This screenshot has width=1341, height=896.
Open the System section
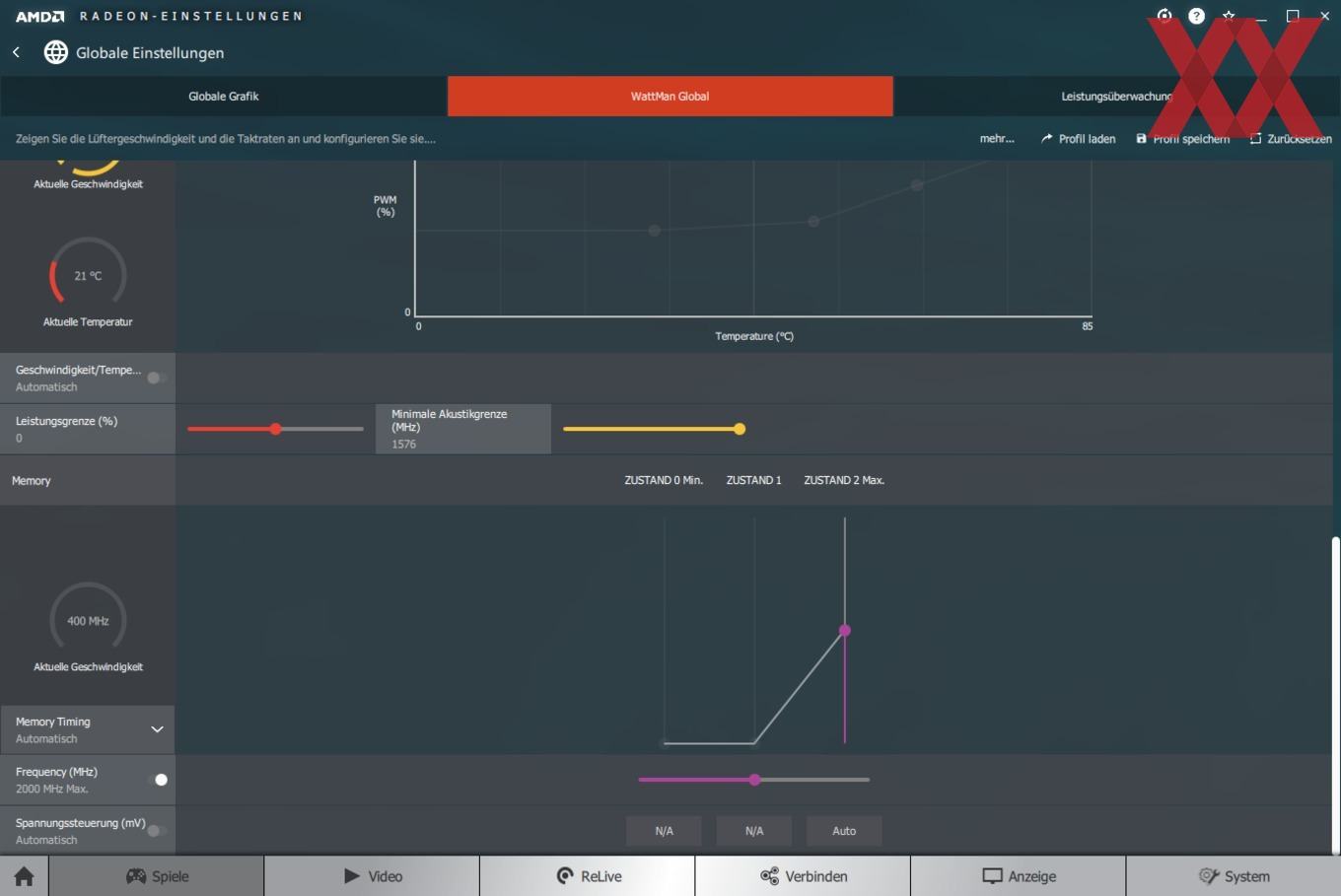[x=1234, y=876]
